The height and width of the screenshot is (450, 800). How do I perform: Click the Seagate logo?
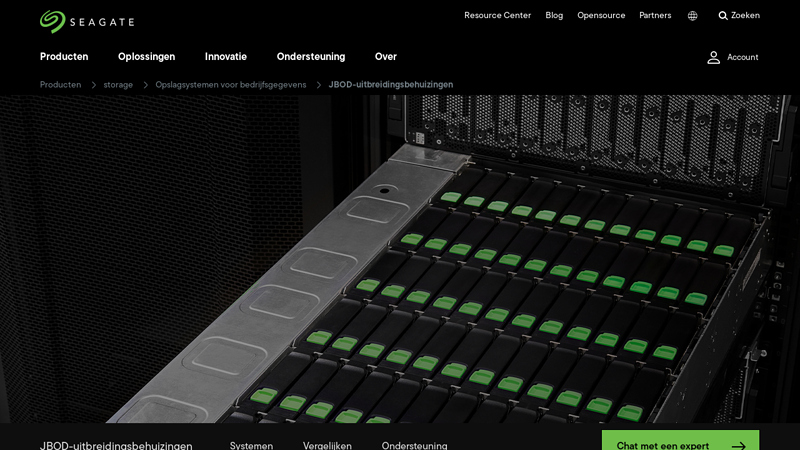(87, 21)
